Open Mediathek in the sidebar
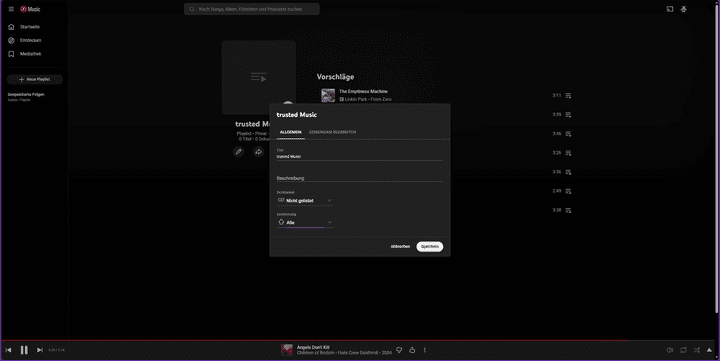The image size is (720, 361). click(30, 54)
